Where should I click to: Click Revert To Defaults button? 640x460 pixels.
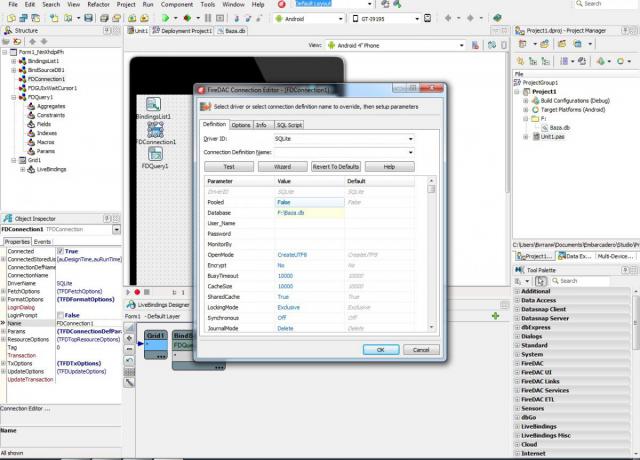[336, 167]
